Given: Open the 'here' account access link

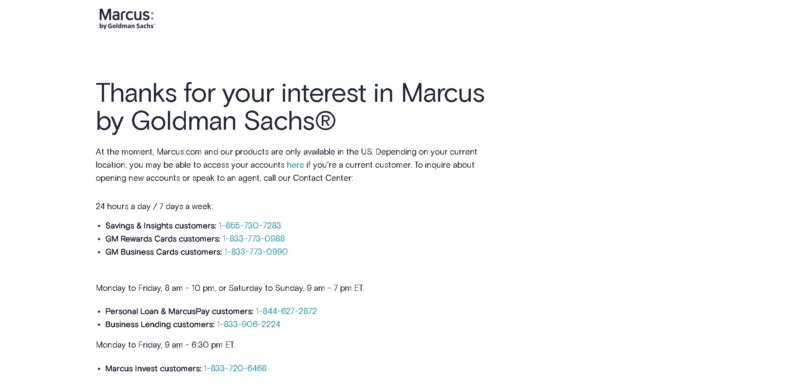Looking at the screenshot, I should click(295, 165).
